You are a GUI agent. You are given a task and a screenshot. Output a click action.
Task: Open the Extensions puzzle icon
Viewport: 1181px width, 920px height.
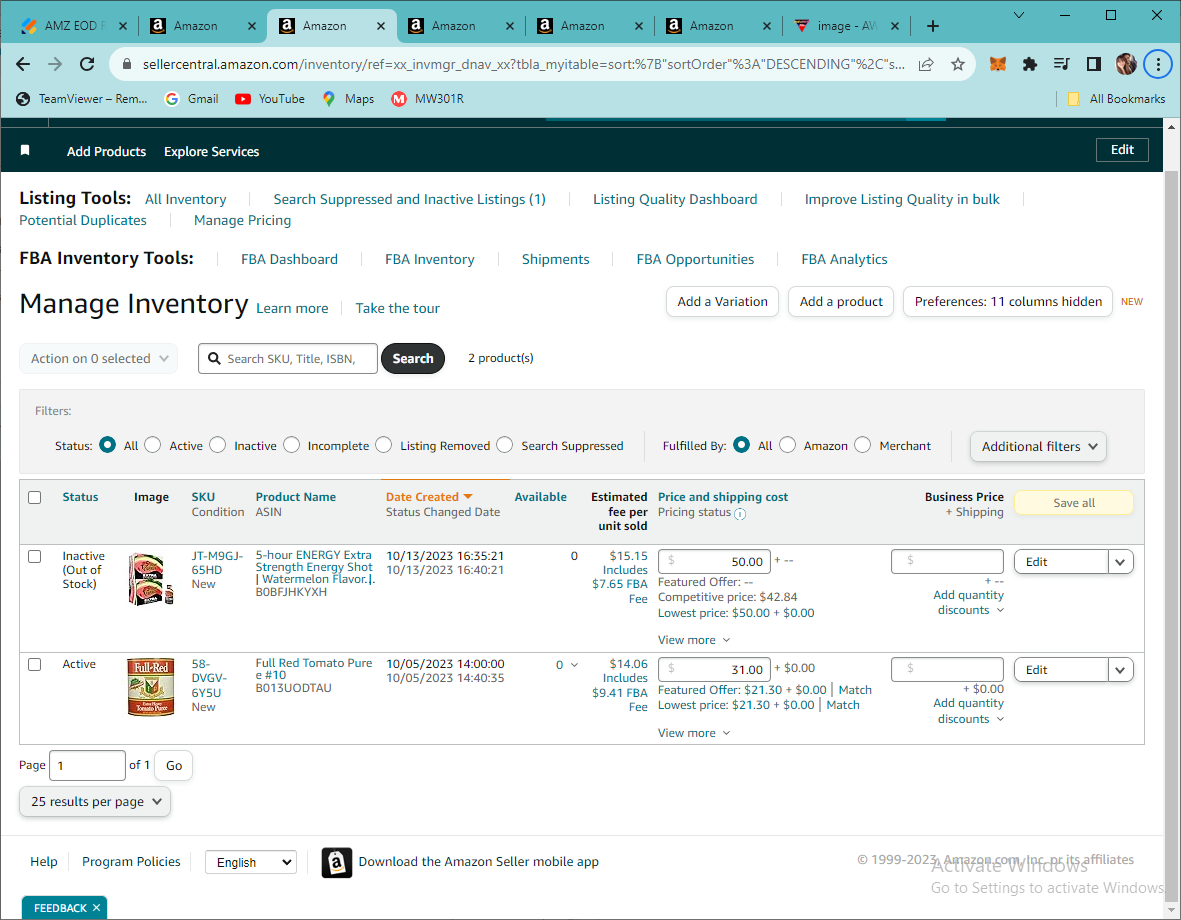point(1030,64)
